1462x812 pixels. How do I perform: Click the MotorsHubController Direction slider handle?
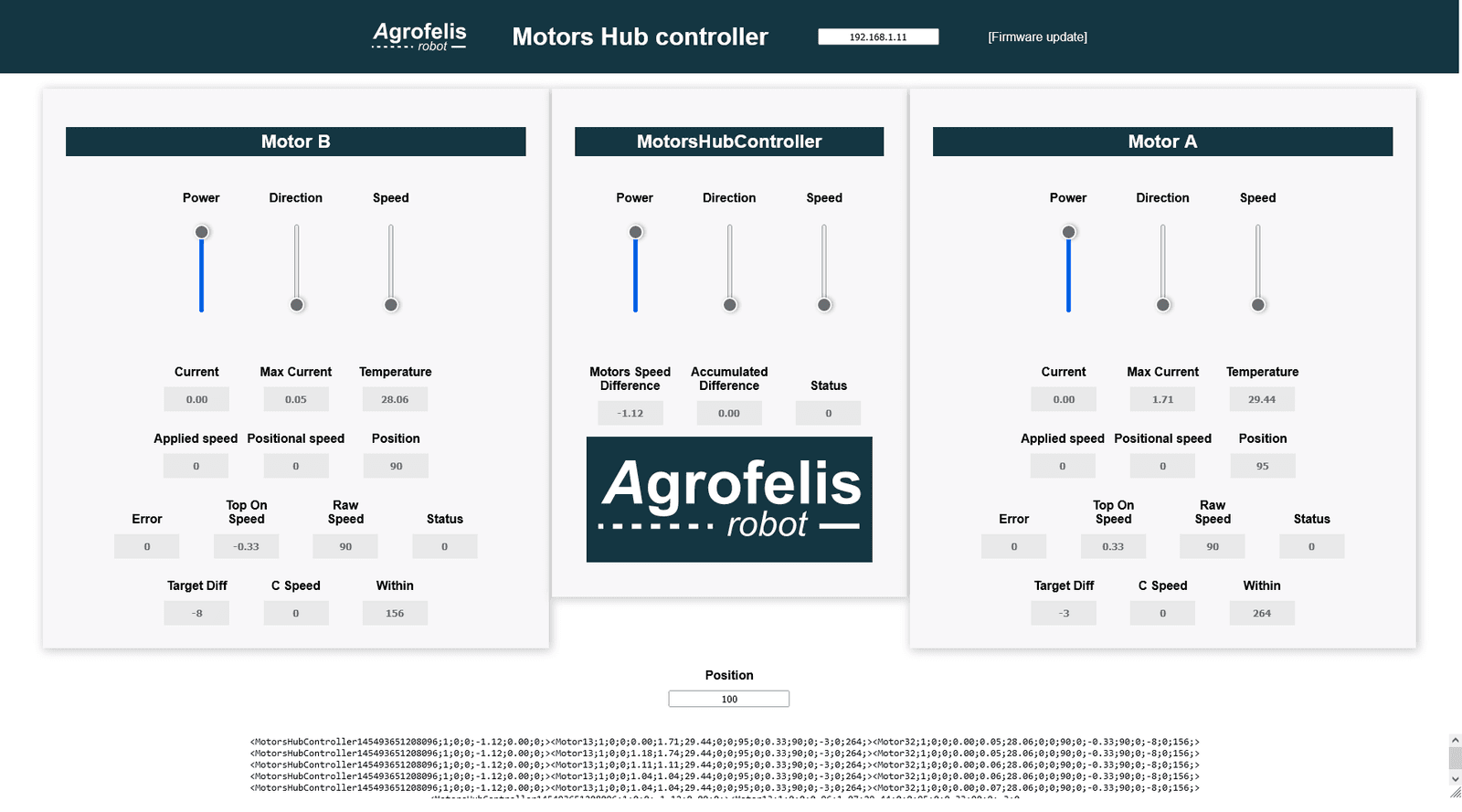click(x=730, y=305)
